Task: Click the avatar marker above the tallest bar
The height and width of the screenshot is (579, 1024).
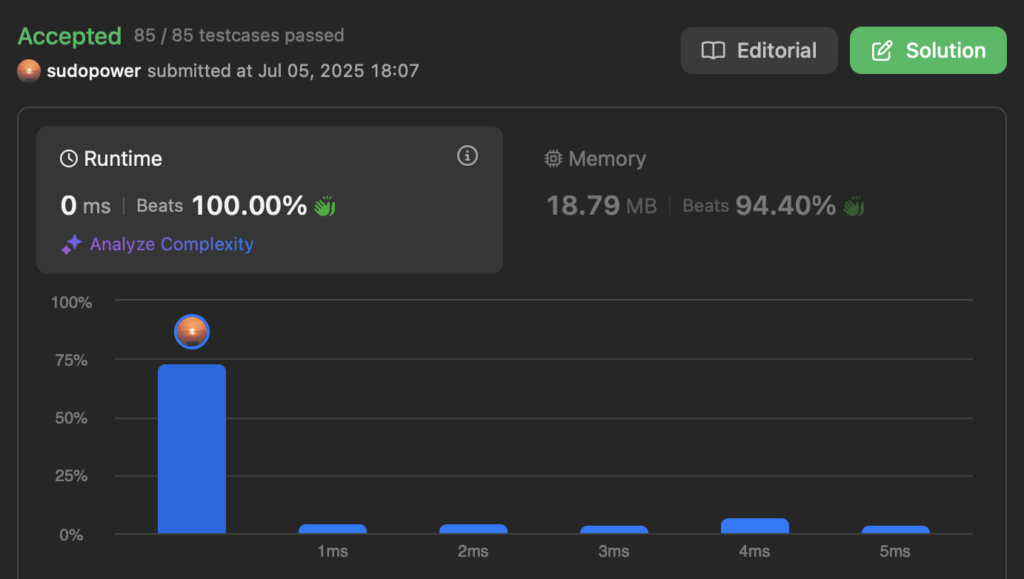Action: point(192,332)
